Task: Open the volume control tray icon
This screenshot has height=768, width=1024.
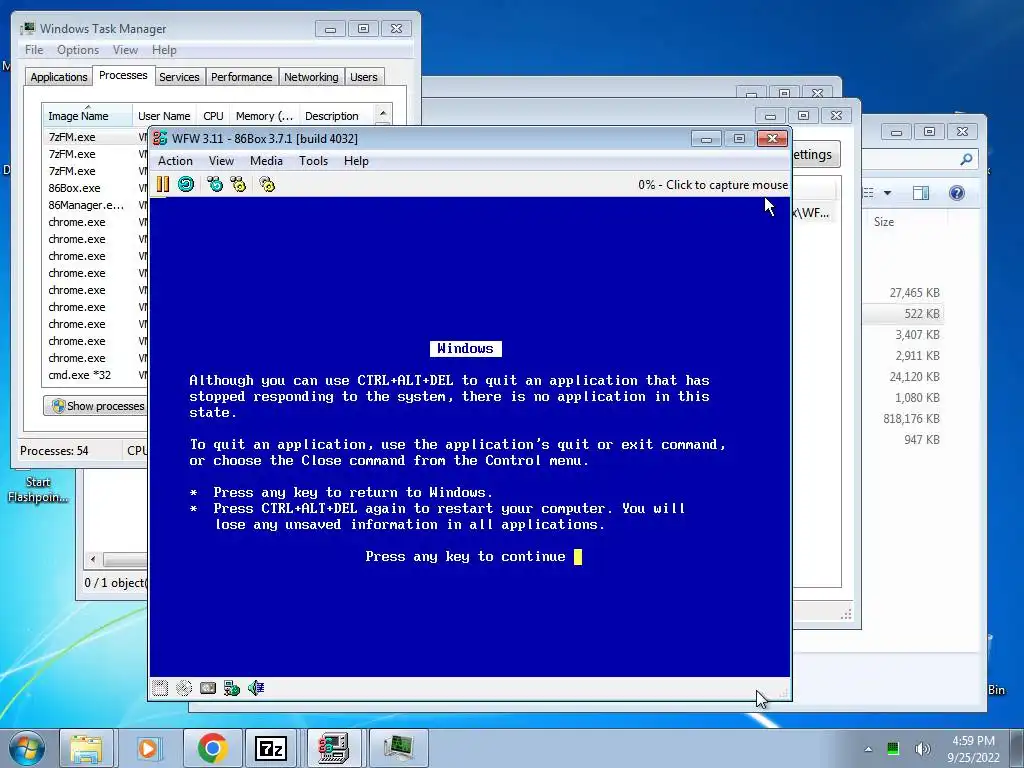Action: click(922, 749)
